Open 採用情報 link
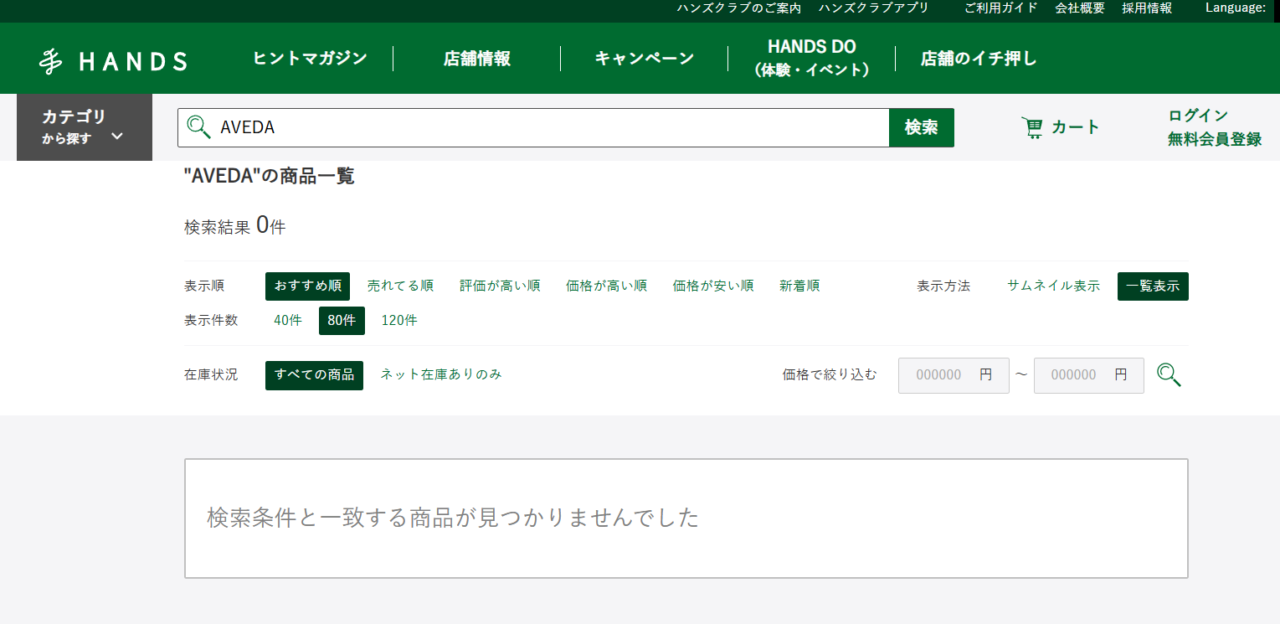The height and width of the screenshot is (624, 1280). tap(1147, 8)
